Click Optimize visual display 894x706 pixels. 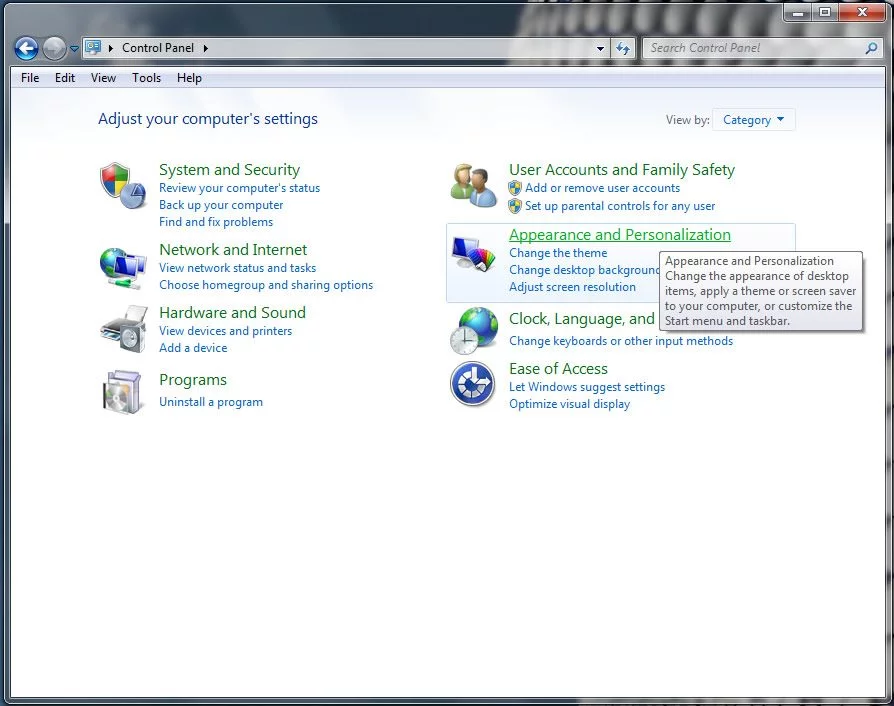pos(570,404)
